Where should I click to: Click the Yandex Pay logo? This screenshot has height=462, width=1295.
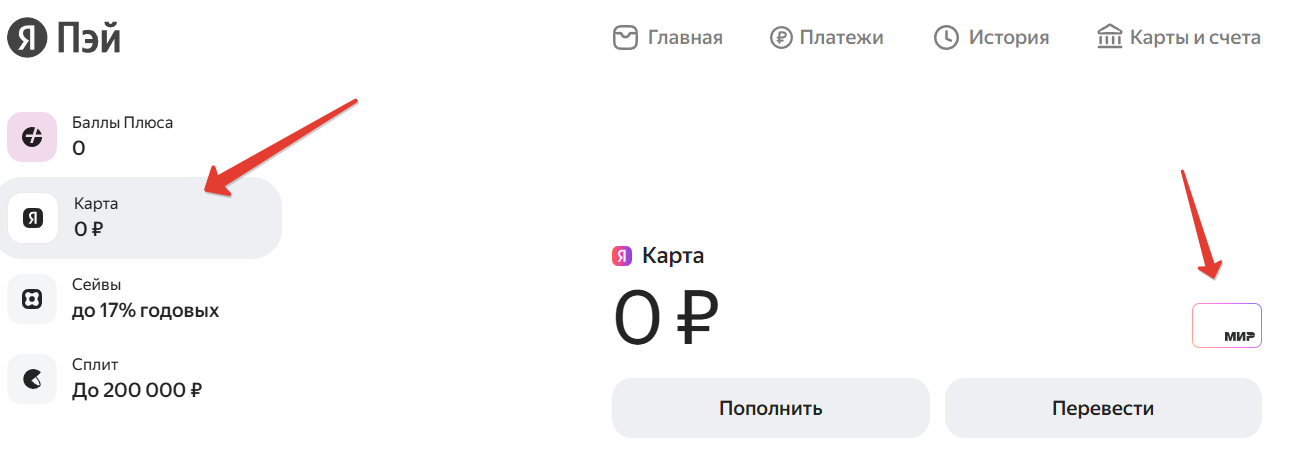64,38
